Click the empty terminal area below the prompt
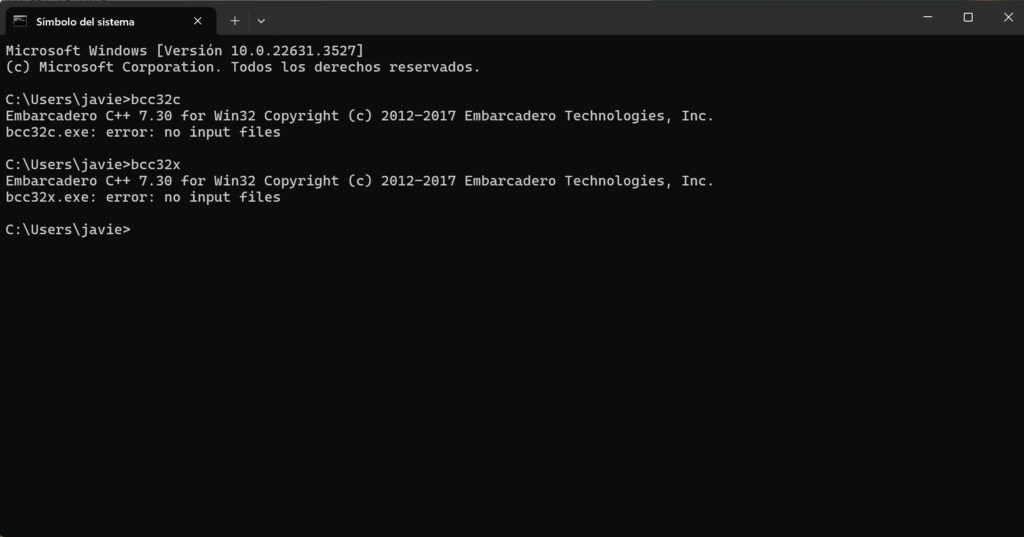Screen dimensions: 1024x537 point(512,385)
